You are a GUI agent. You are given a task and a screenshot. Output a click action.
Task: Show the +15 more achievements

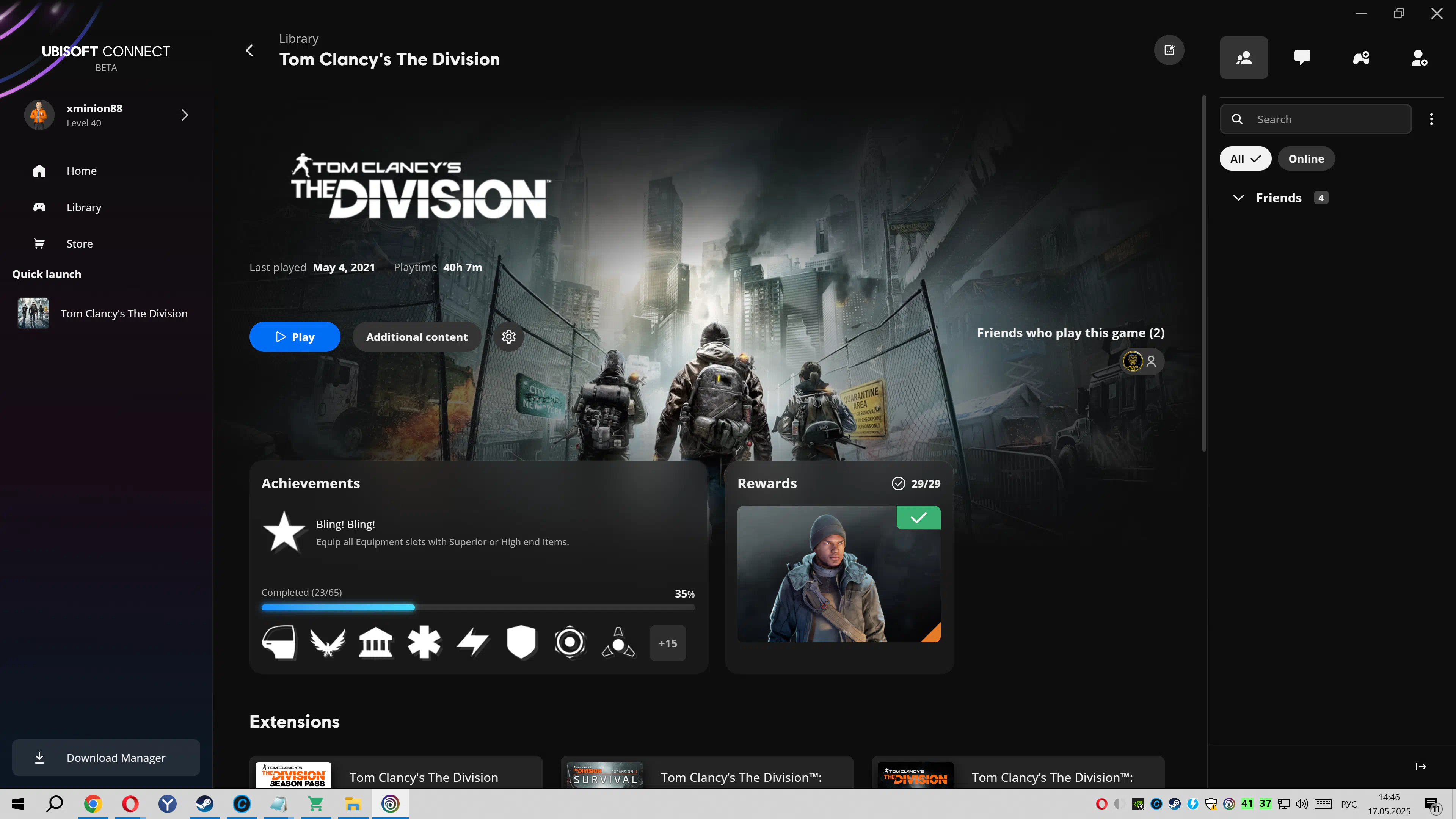[667, 643]
